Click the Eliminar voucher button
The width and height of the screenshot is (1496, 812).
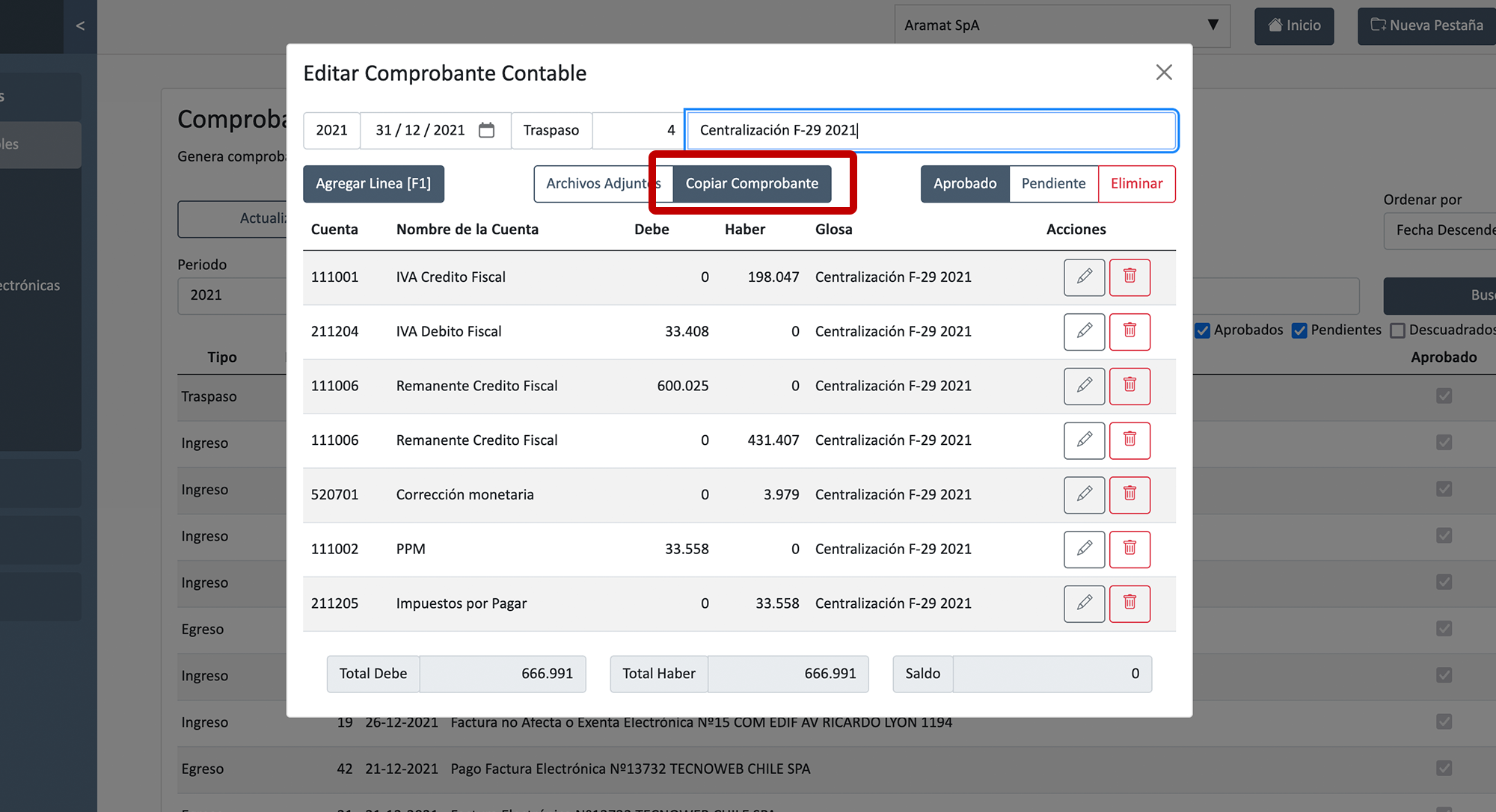pyautogui.click(x=1136, y=184)
